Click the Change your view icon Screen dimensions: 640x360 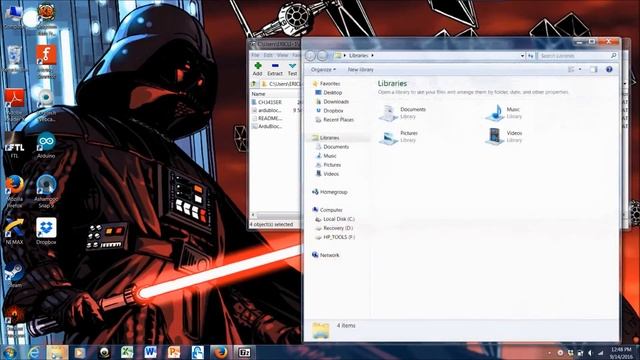pos(571,70)
